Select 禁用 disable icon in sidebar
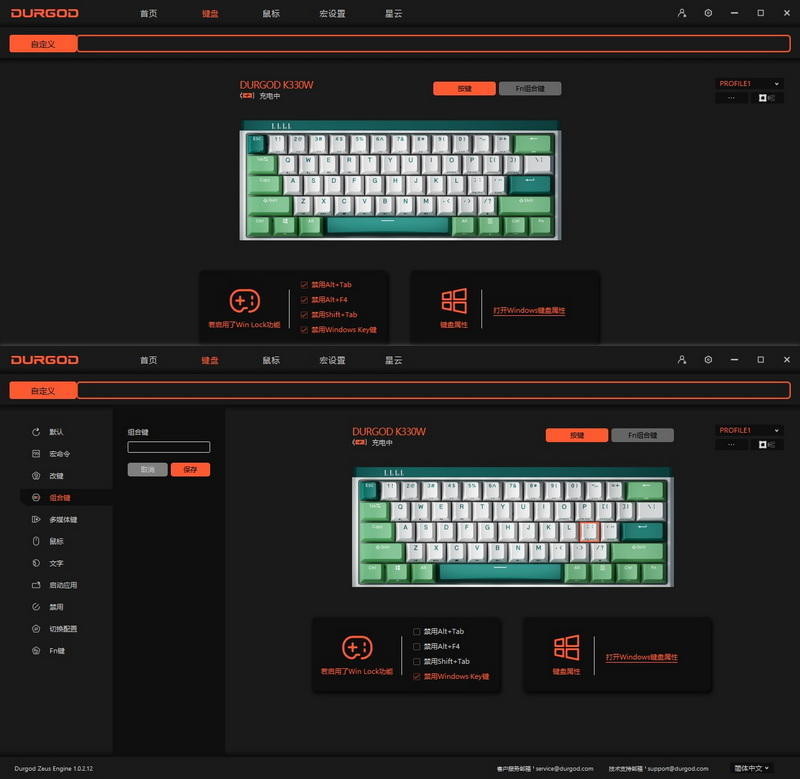The width and height of the screenshot is (800, 779). click(x=36, y=607)
